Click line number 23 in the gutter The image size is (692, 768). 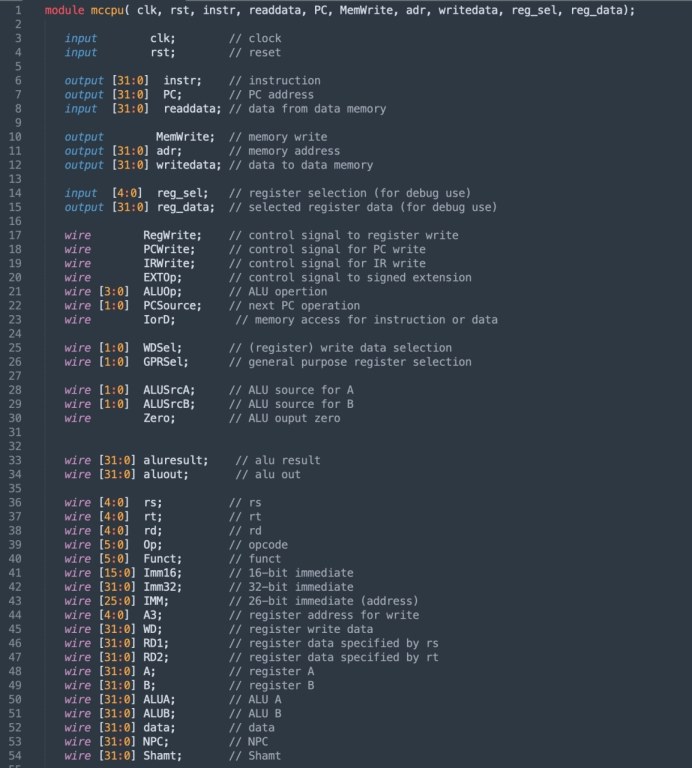click(x=15, y=320)
